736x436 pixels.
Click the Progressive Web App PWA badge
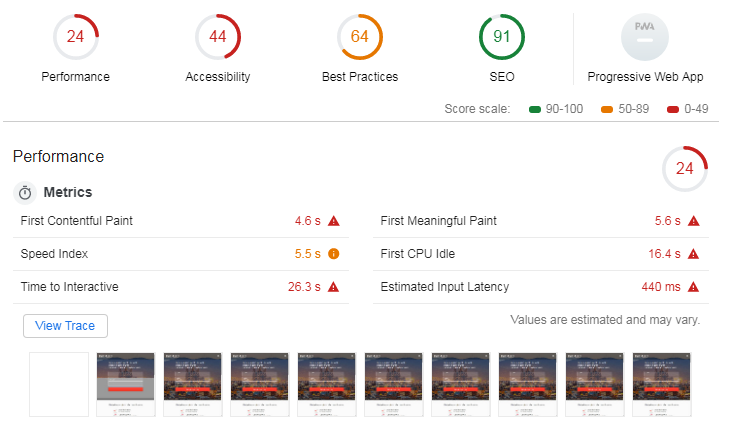(645, 37)
